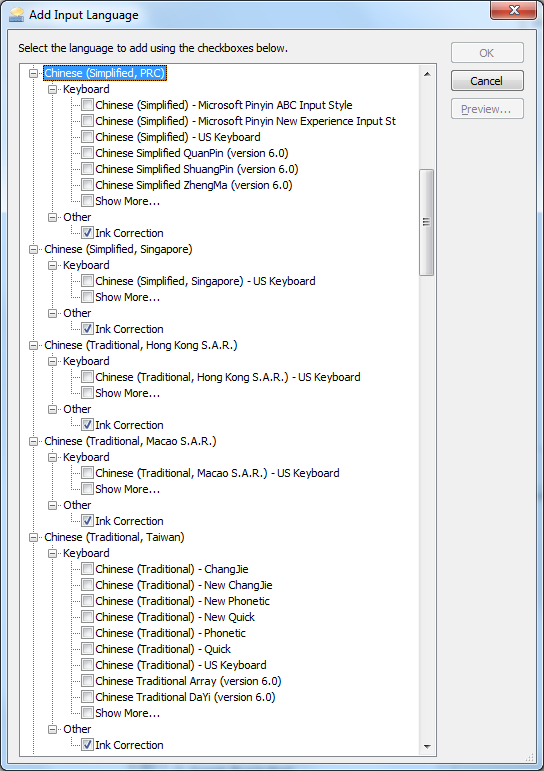
Task: Collapse Keyboard under Chinese (Traditional, Taiwan)
Action: [x=53, y=553]
